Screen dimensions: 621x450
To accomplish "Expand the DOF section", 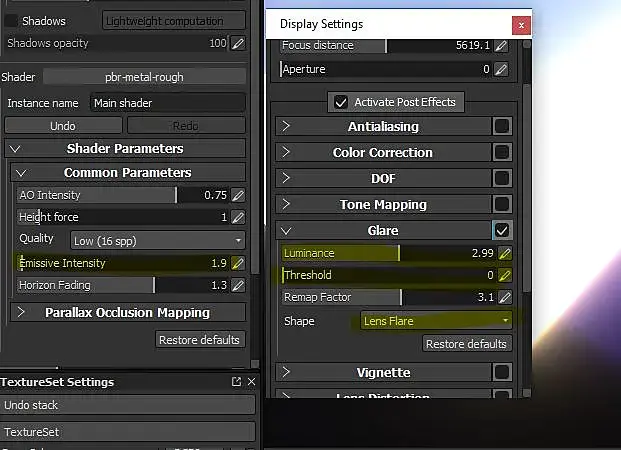I will tap(286, 178).
